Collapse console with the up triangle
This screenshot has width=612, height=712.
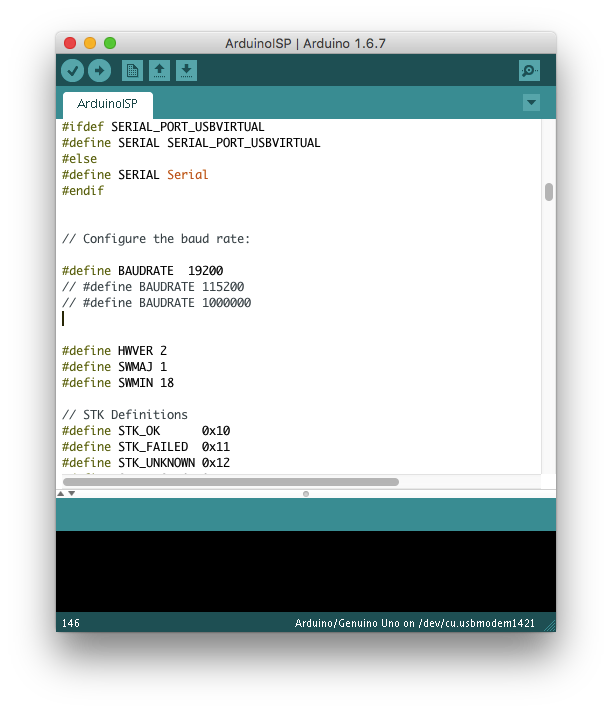click(60, 494)
